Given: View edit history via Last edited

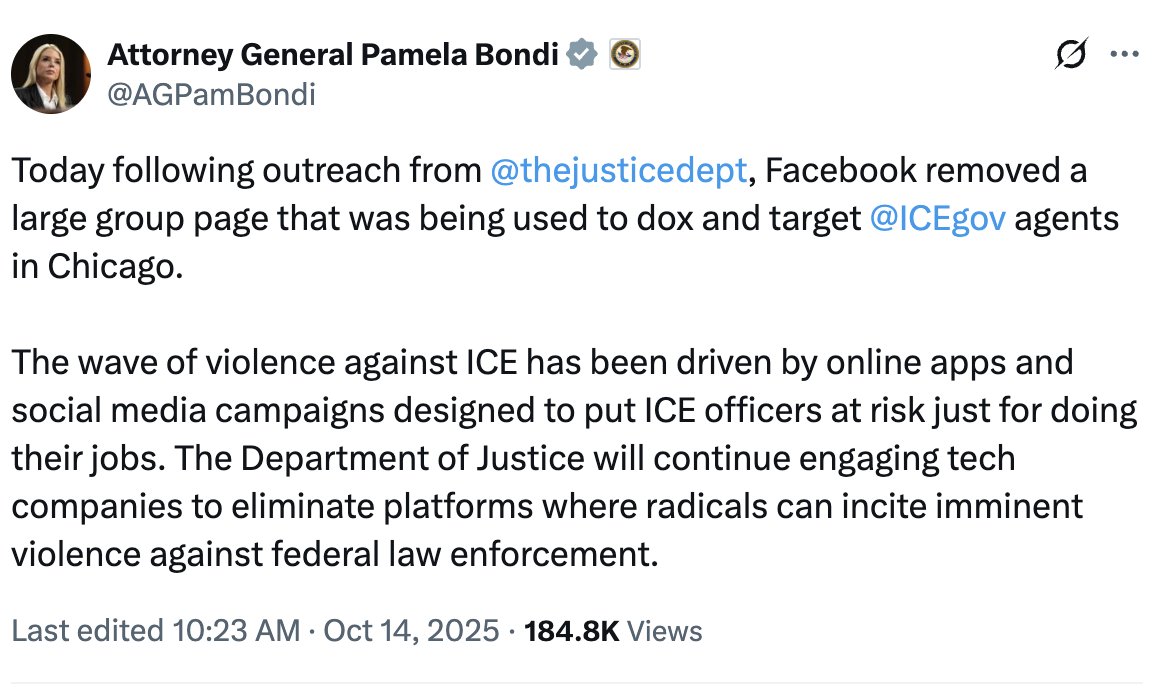Looking at the screenshot, I should (86, 631).
